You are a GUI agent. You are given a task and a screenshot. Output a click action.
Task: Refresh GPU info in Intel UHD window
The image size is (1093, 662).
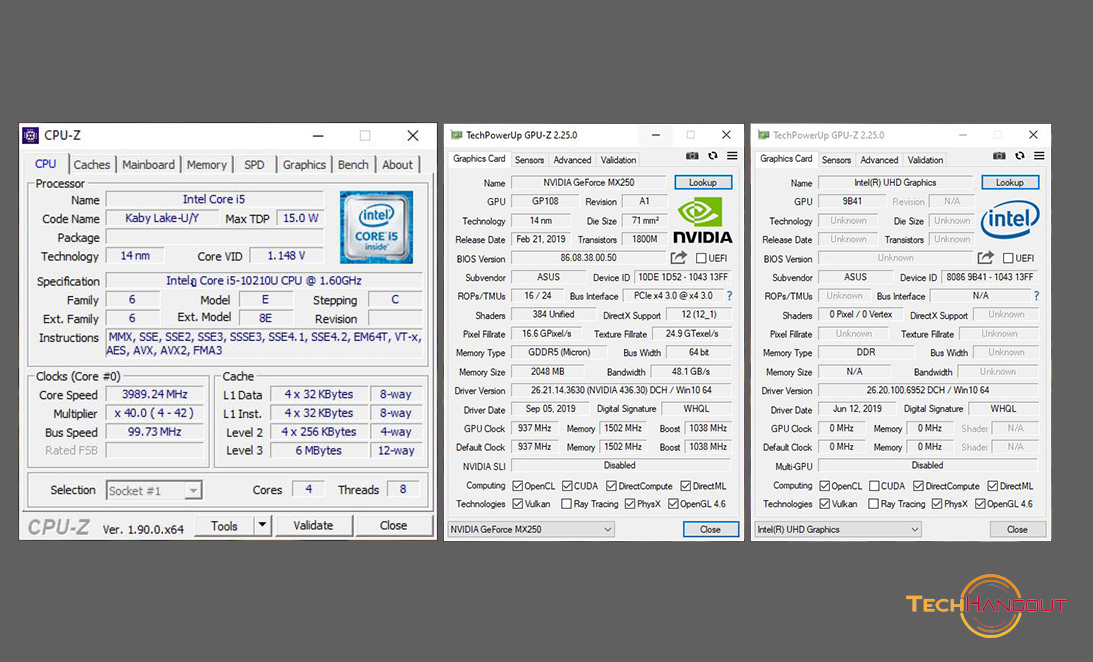(1020, 156)
